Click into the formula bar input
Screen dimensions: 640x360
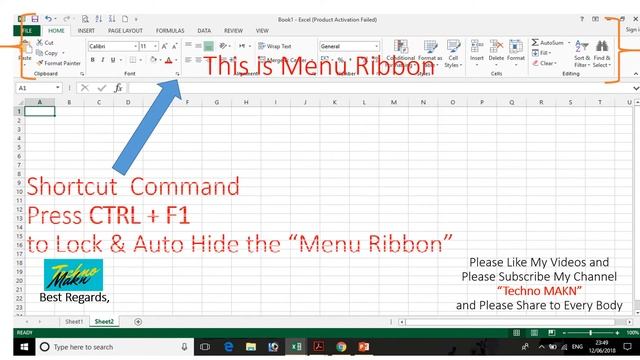click(380, 88)
